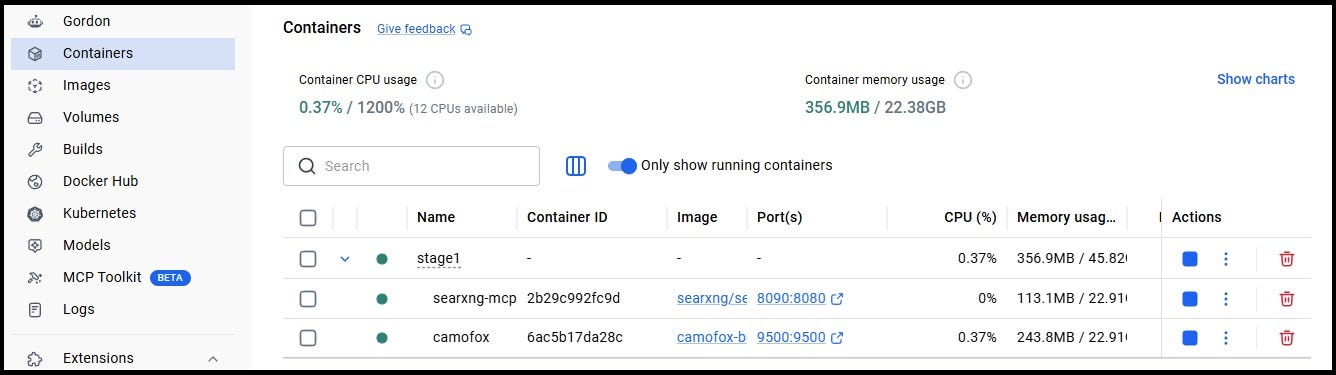Screen dimensions: 1336x375
Task: Click the Extensions puzzle icon
Action: coord(35,358)
